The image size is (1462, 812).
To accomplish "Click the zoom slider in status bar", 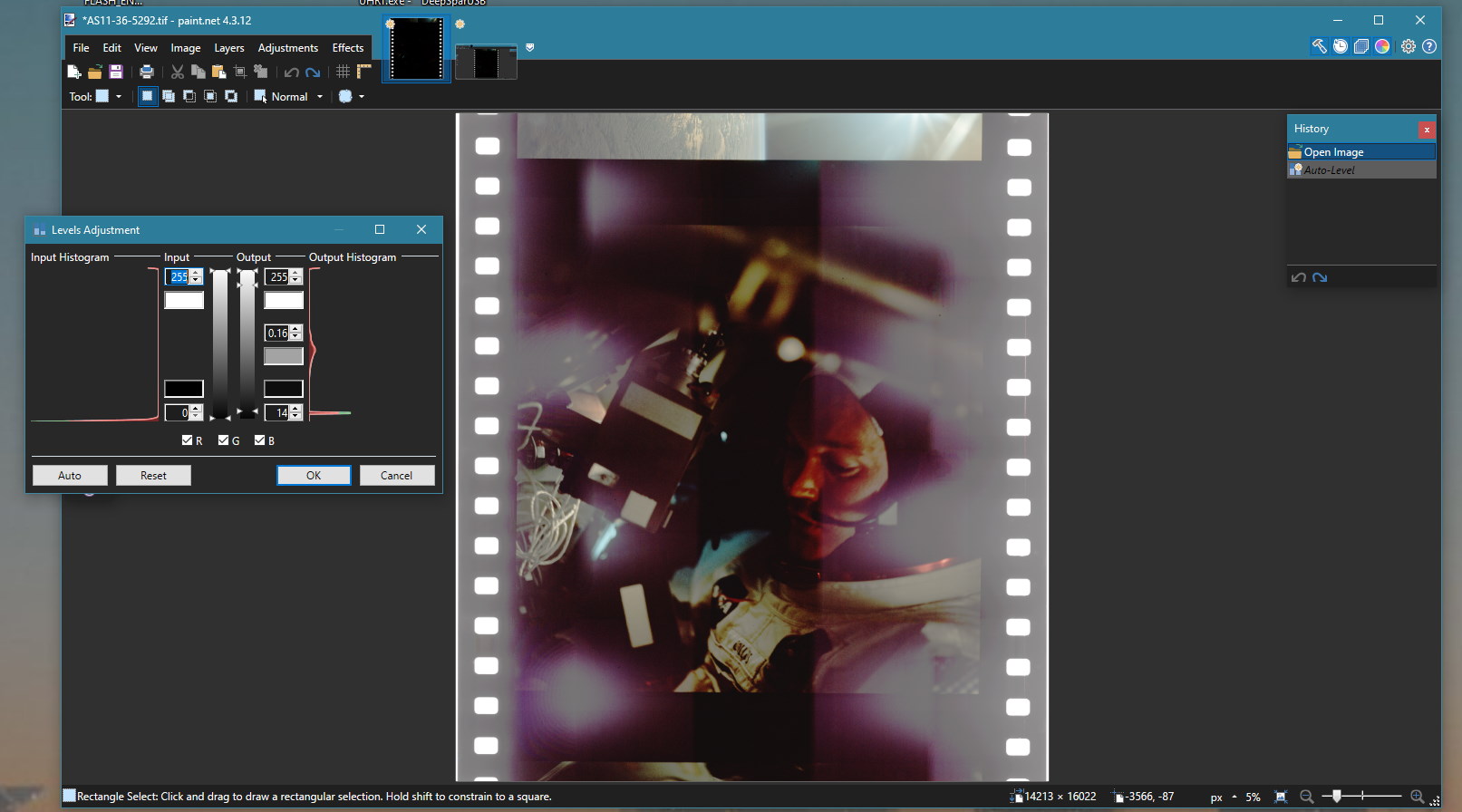I will tap(1361, 797).
